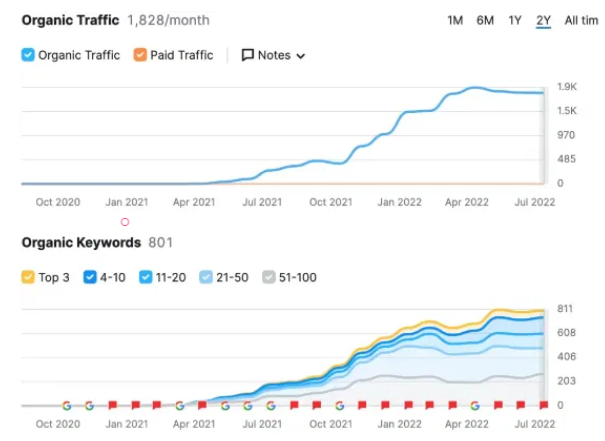Image resolution: width=605 pixels, height=441 pixels.
Task: Click the leftmost Google update marker on the keywords timeline
Action: tap(66, 406)
